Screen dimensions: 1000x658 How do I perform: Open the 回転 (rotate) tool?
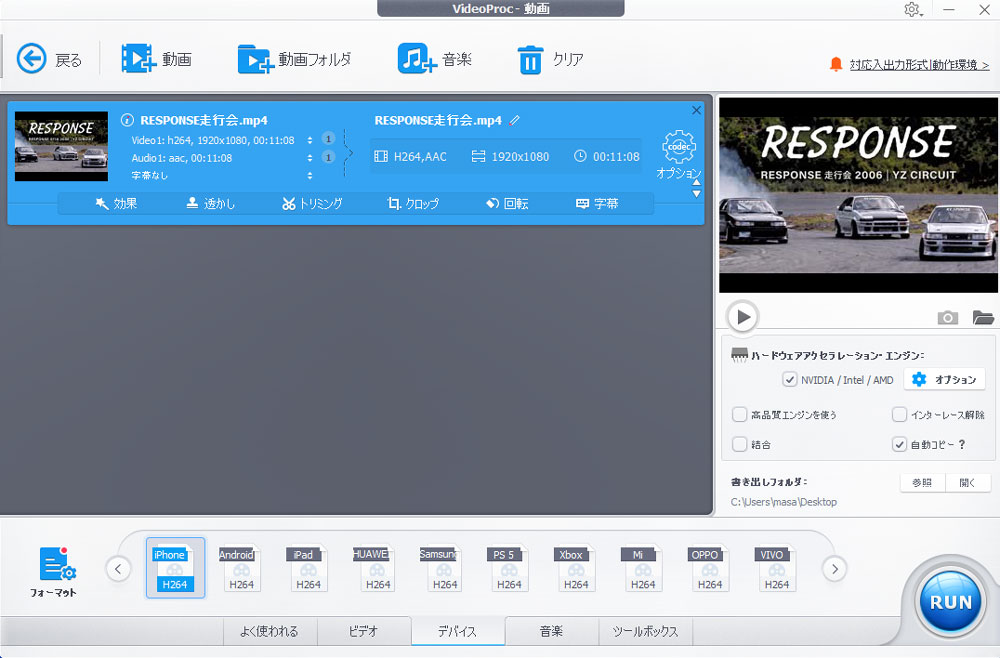(507, 203)
